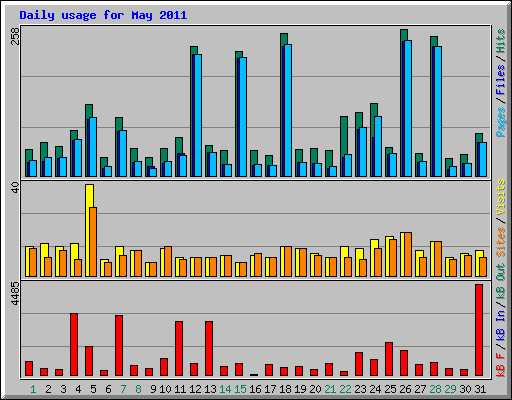The width and height of the screenshot is (512, 400).
Task: Click day 10 on the x-axis
Action: coord(165,389)
